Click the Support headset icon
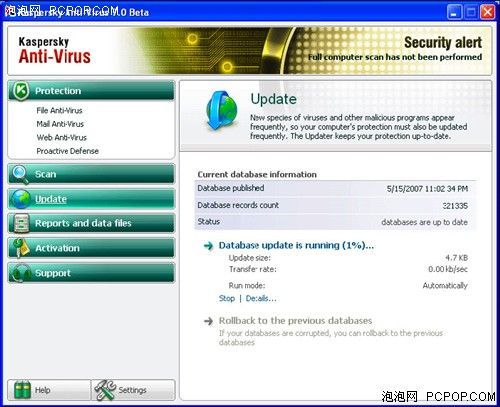This screenshot has width=500, height=407. coord(21,273)
